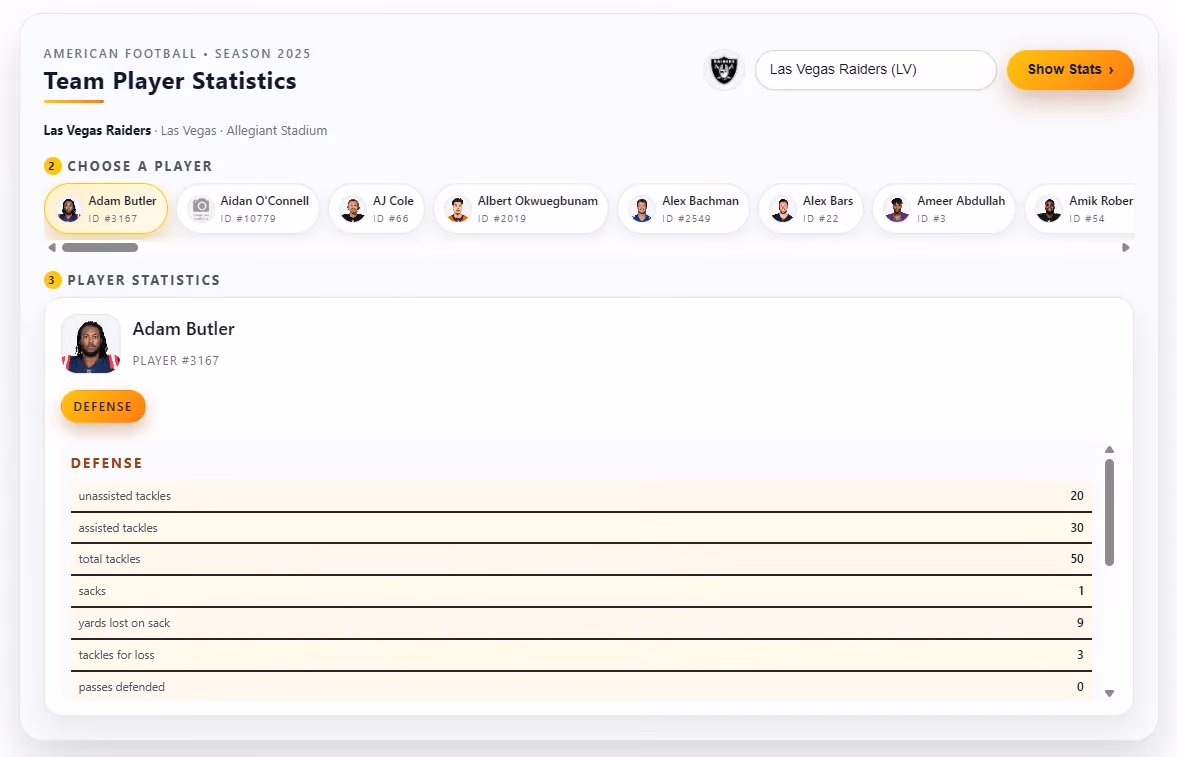Select the Ameer Abdullah player chip

[x=944, y=209]
